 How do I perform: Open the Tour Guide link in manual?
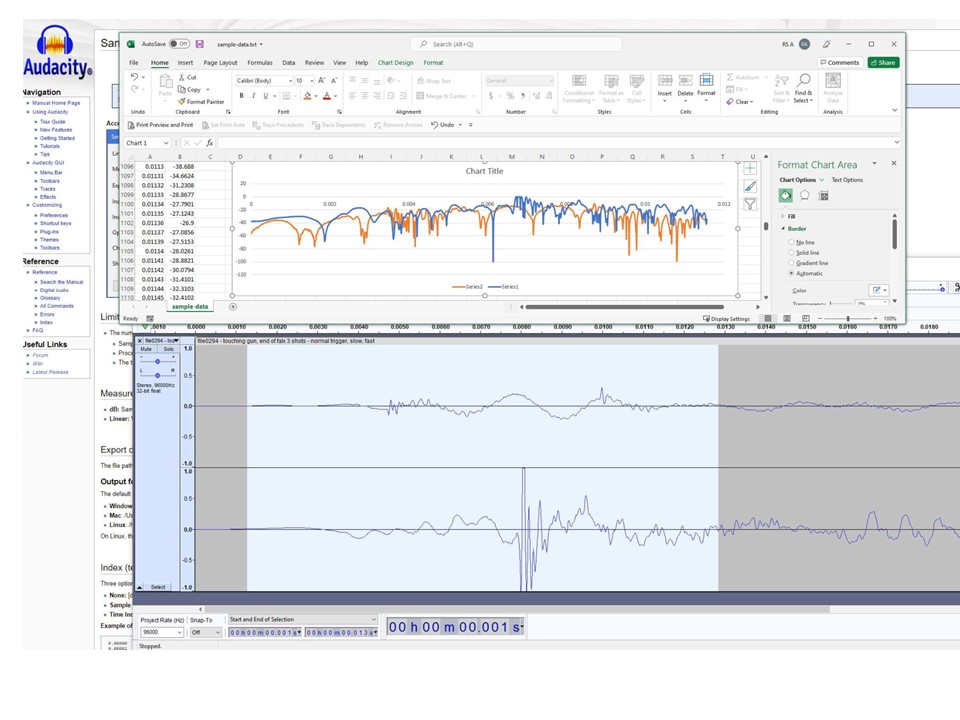53,122
